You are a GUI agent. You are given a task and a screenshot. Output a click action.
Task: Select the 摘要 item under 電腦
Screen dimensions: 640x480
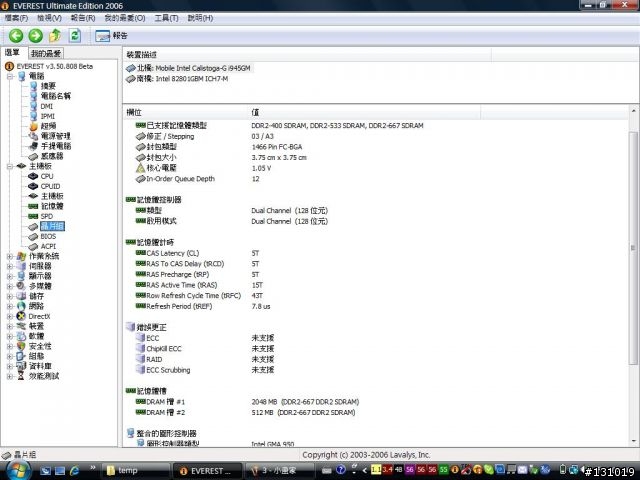point(48,86)
